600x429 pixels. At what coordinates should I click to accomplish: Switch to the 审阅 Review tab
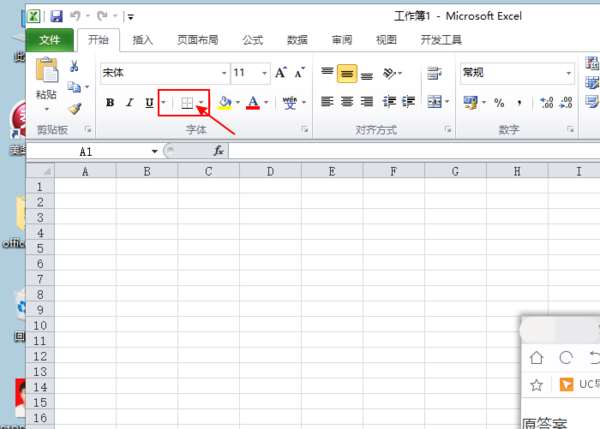pyautogui.click(x=342, y=40)
